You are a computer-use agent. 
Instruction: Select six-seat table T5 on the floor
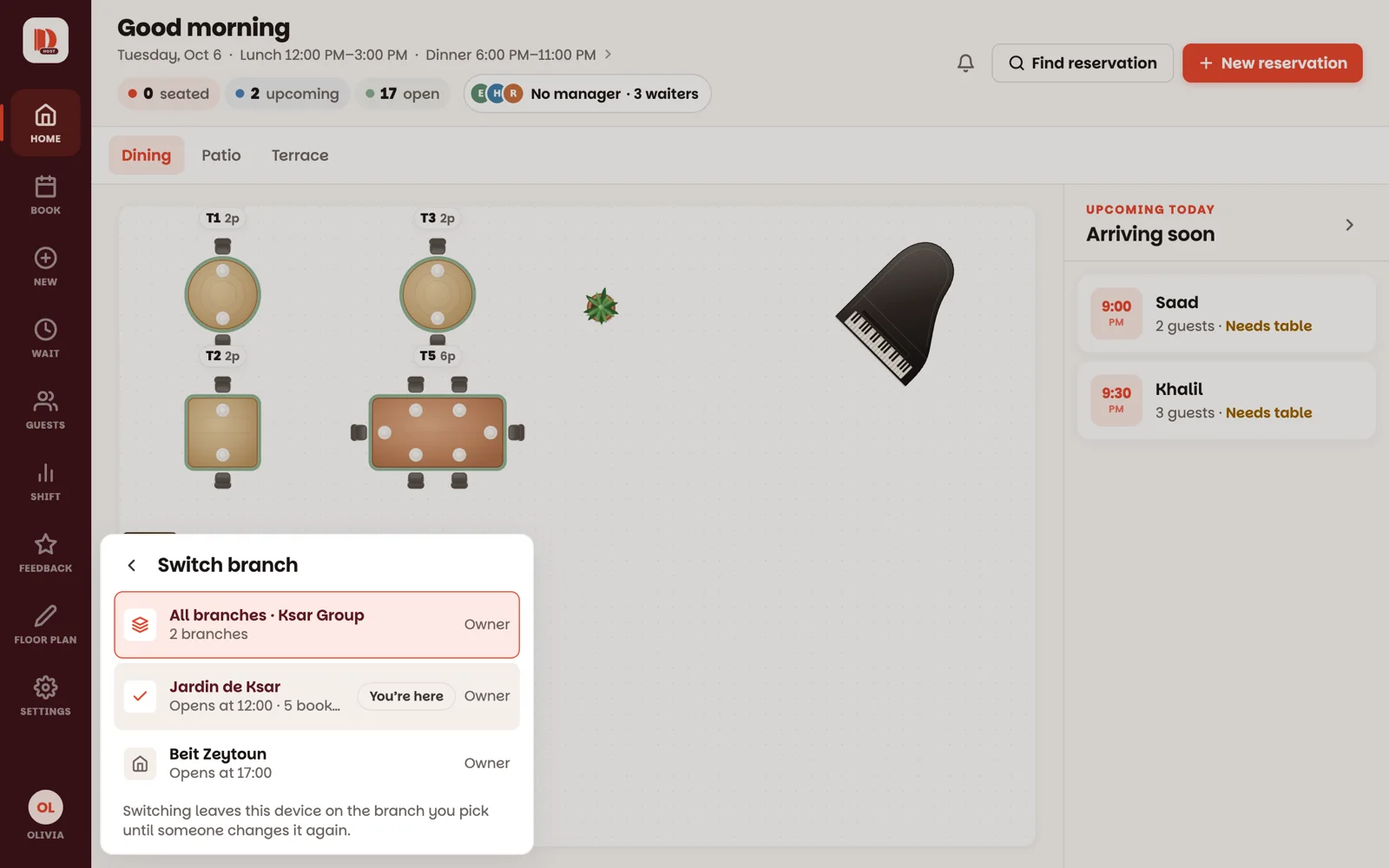438,432
